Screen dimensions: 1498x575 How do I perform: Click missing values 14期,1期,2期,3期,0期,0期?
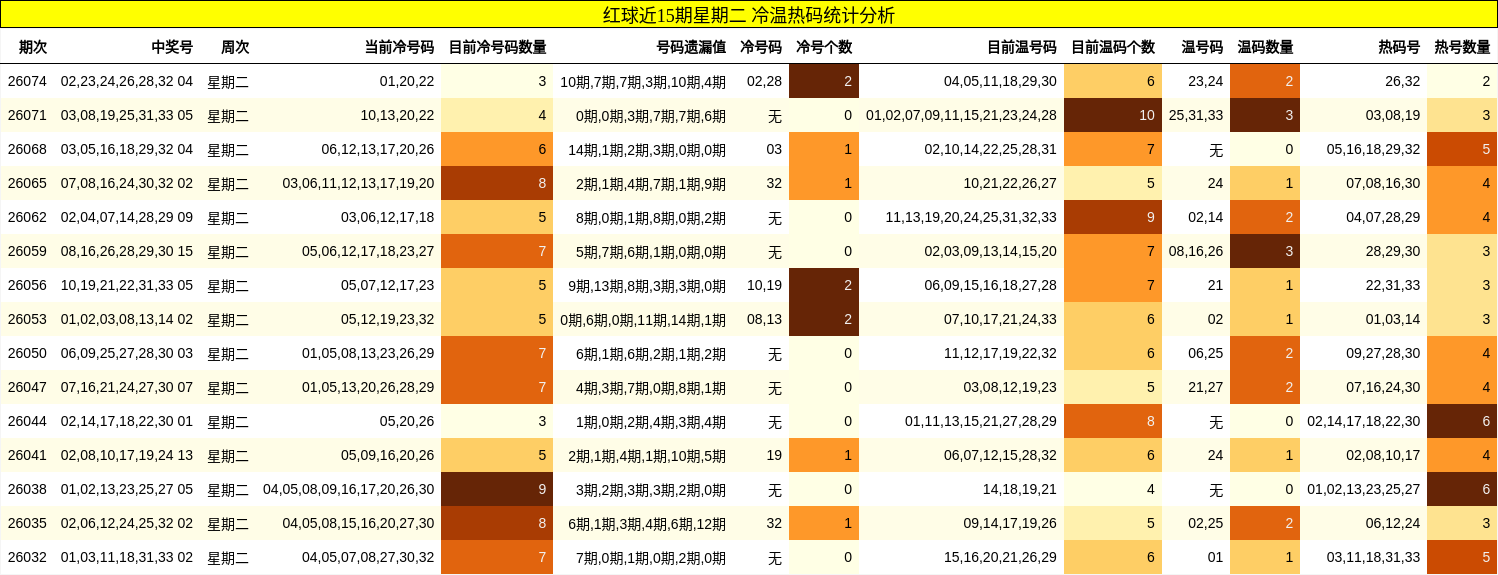(647, 149)
